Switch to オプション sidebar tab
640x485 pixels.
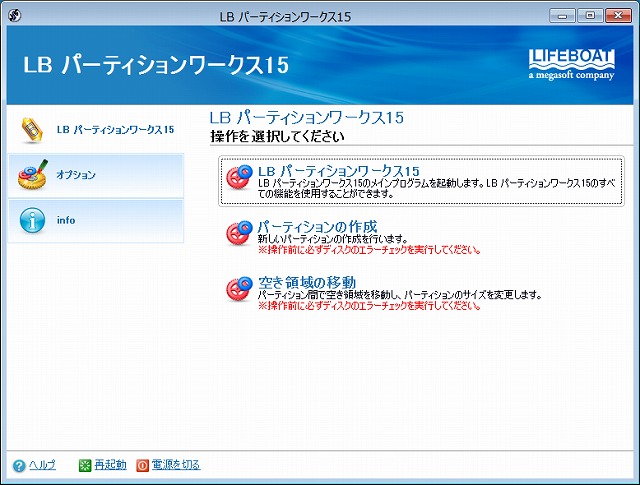coord(96,176)
